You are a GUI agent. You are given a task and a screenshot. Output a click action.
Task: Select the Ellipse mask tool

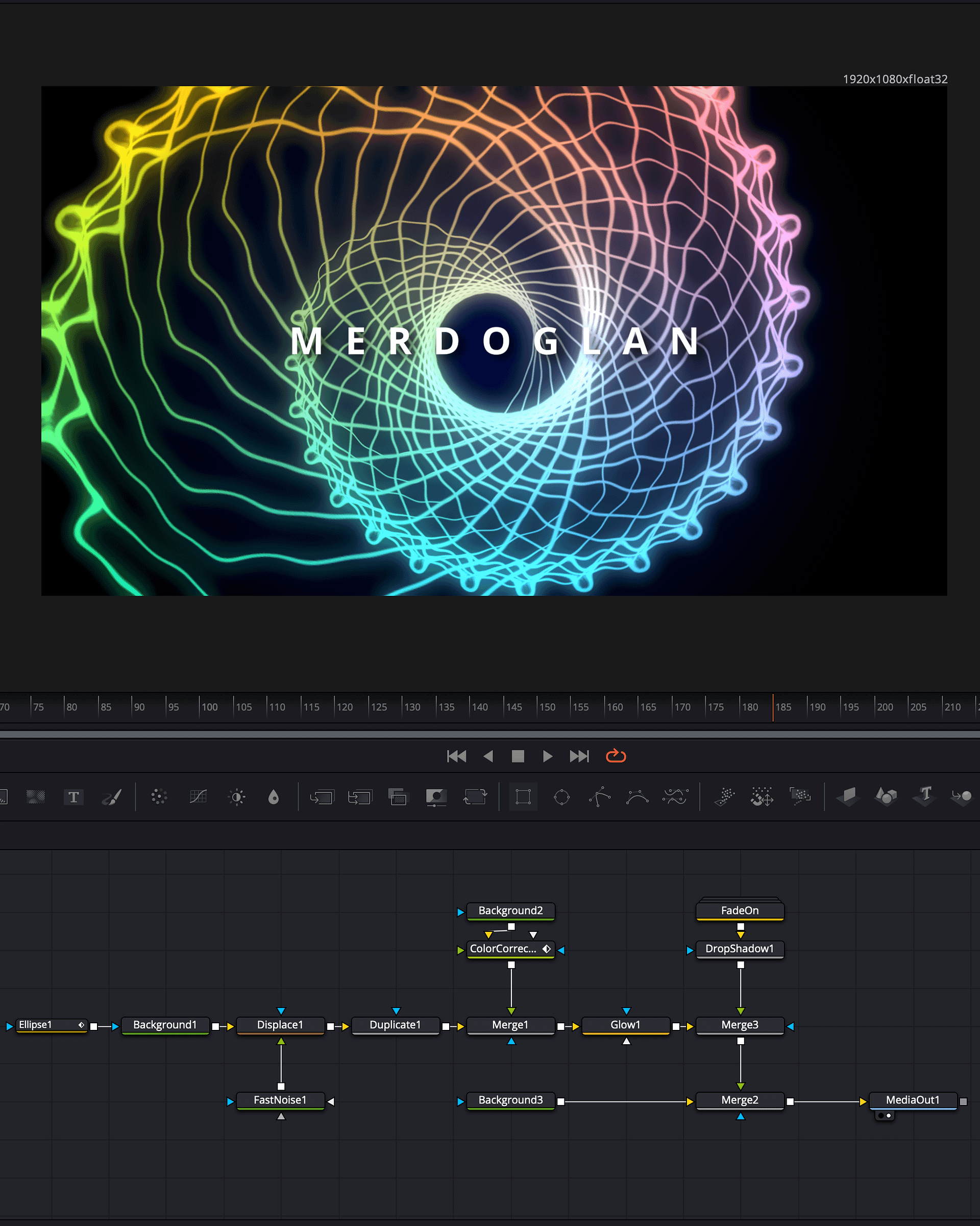561,797
